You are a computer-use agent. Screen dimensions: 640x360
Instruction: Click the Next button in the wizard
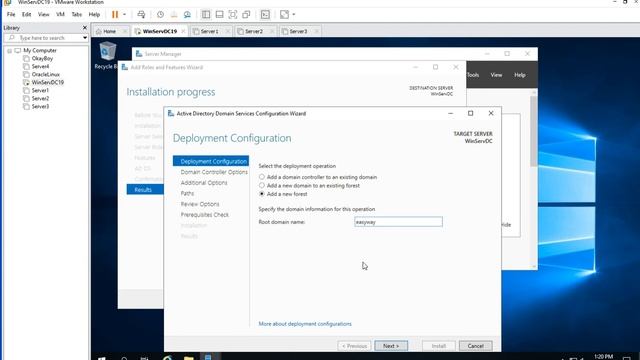(x=391, y=346)
